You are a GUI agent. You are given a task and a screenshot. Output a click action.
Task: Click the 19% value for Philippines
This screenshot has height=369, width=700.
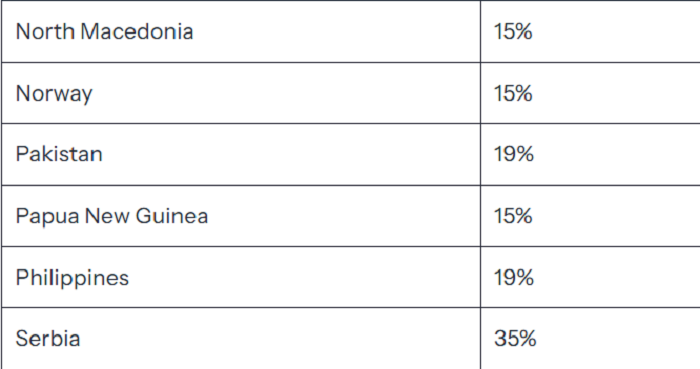pyautogui.click(x=513, y=278)
